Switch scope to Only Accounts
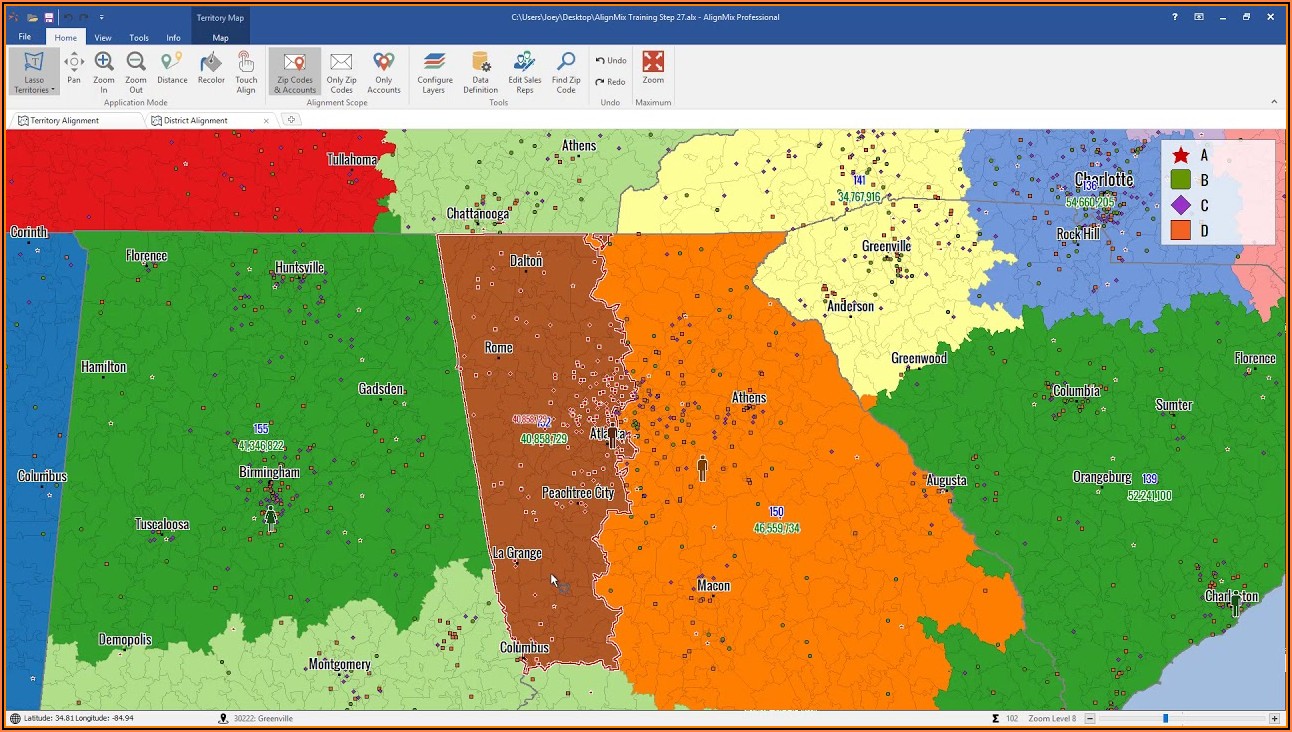The image size is (1292, 732). [384, 70]
